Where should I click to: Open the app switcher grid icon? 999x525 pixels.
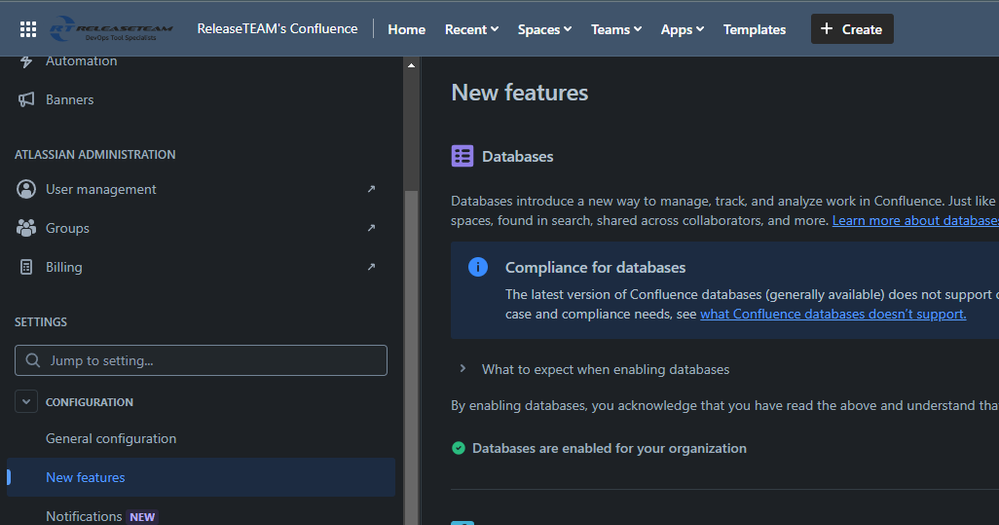click(28, 29)
